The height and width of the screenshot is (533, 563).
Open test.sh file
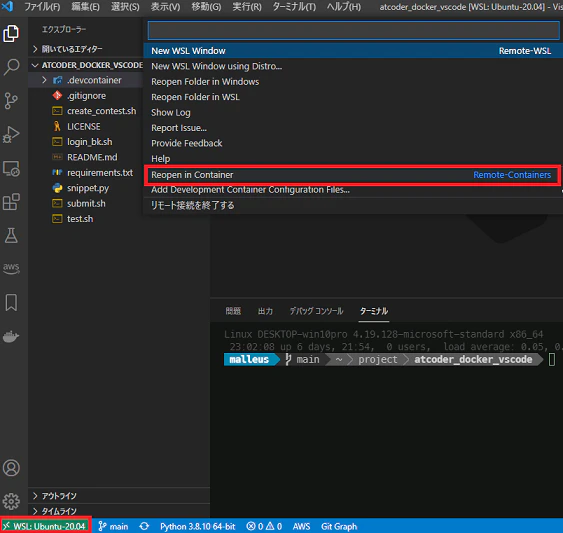tap(86, 219)
